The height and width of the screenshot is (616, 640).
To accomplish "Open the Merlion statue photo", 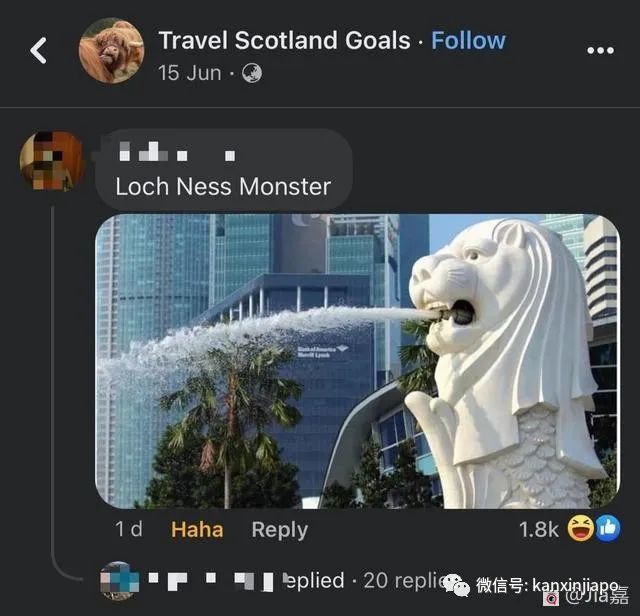I will tap(358, 361).
